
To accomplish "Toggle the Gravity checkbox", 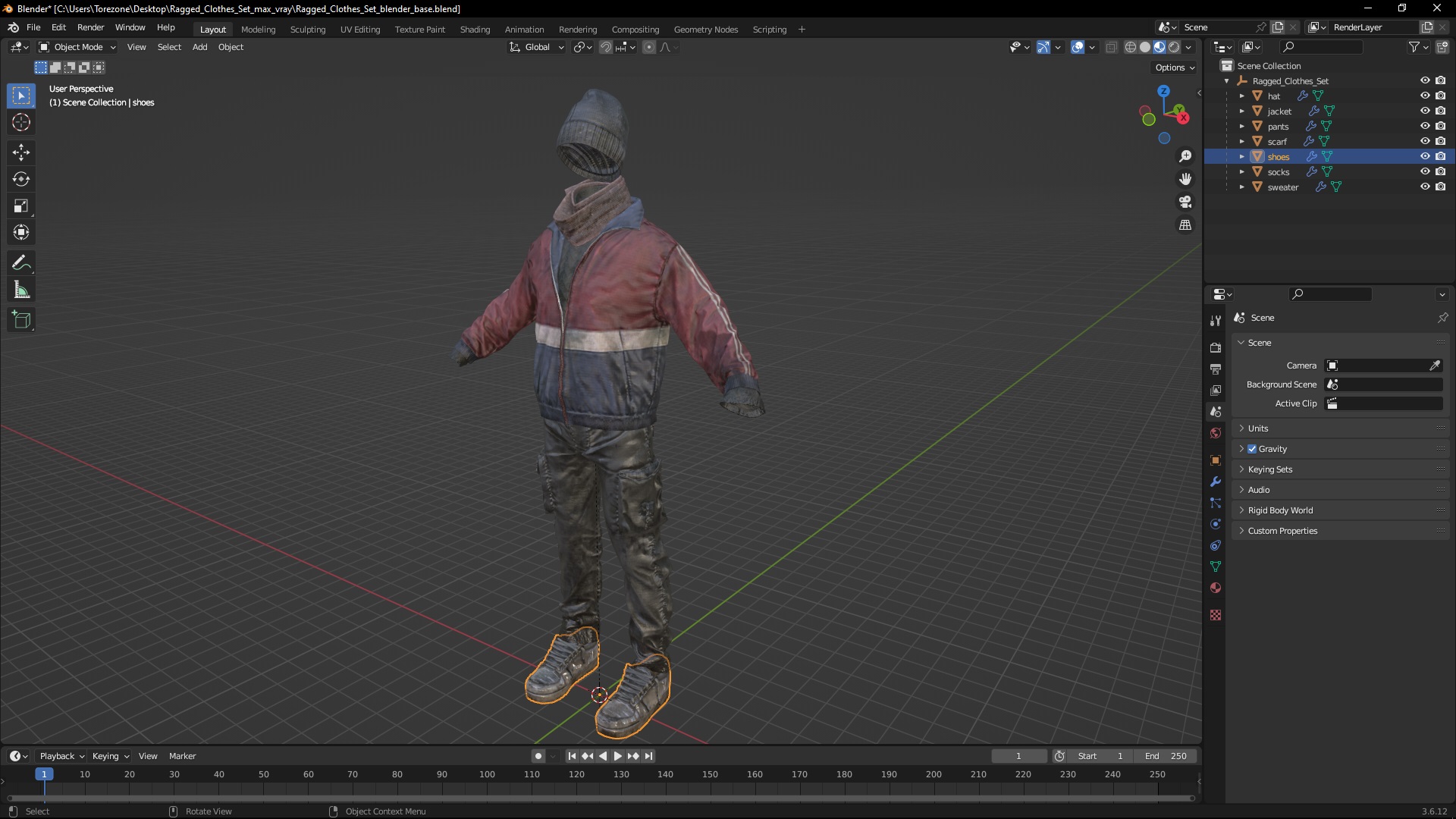I will coord(1252,449).
